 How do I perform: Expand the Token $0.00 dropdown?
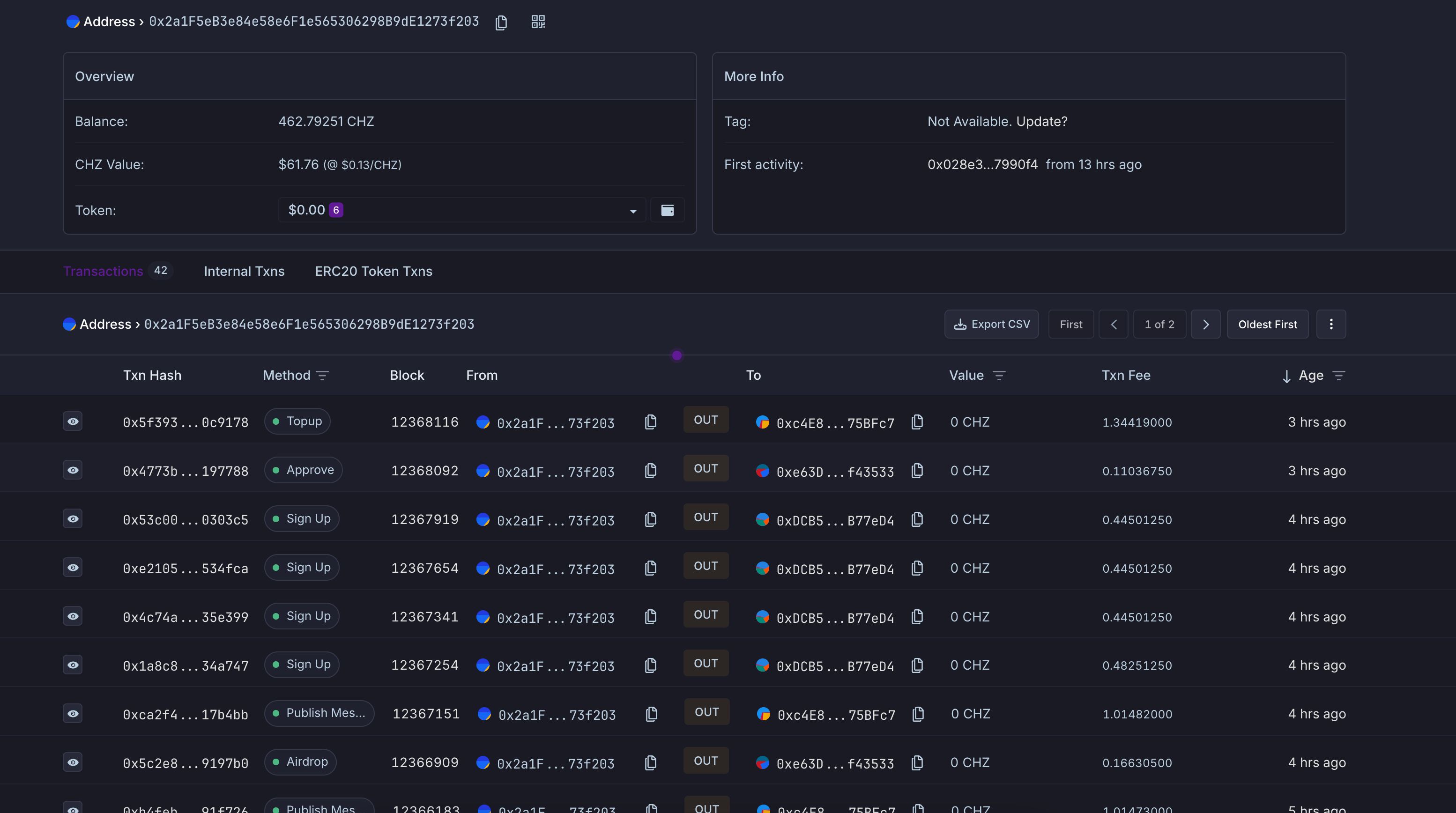pyautogui.click(x=462, y=210)
